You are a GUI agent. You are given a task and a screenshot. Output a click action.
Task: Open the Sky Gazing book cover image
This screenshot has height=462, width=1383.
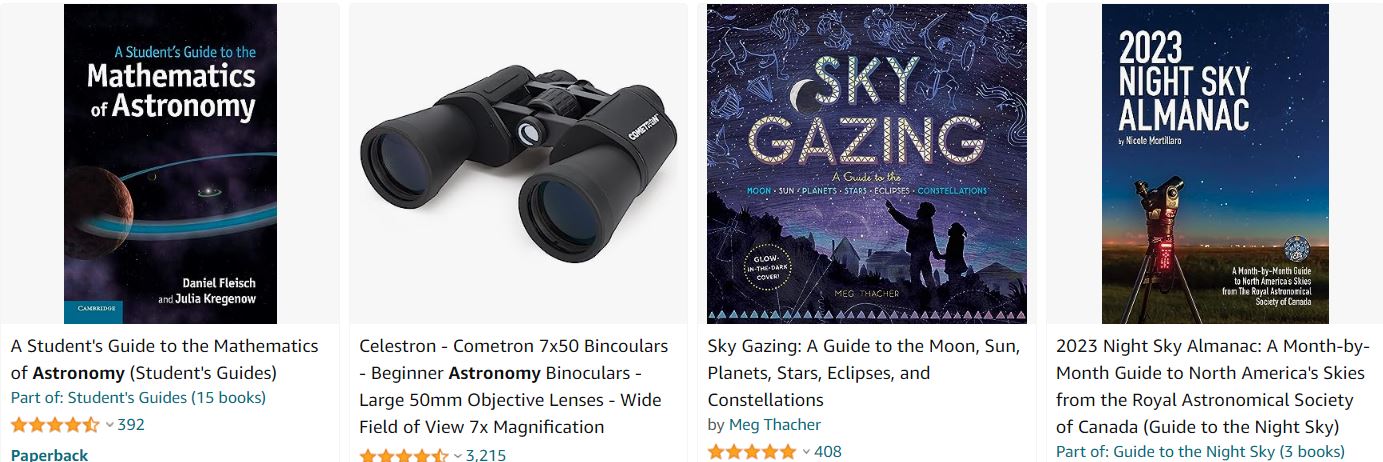[x=866, y=164]
